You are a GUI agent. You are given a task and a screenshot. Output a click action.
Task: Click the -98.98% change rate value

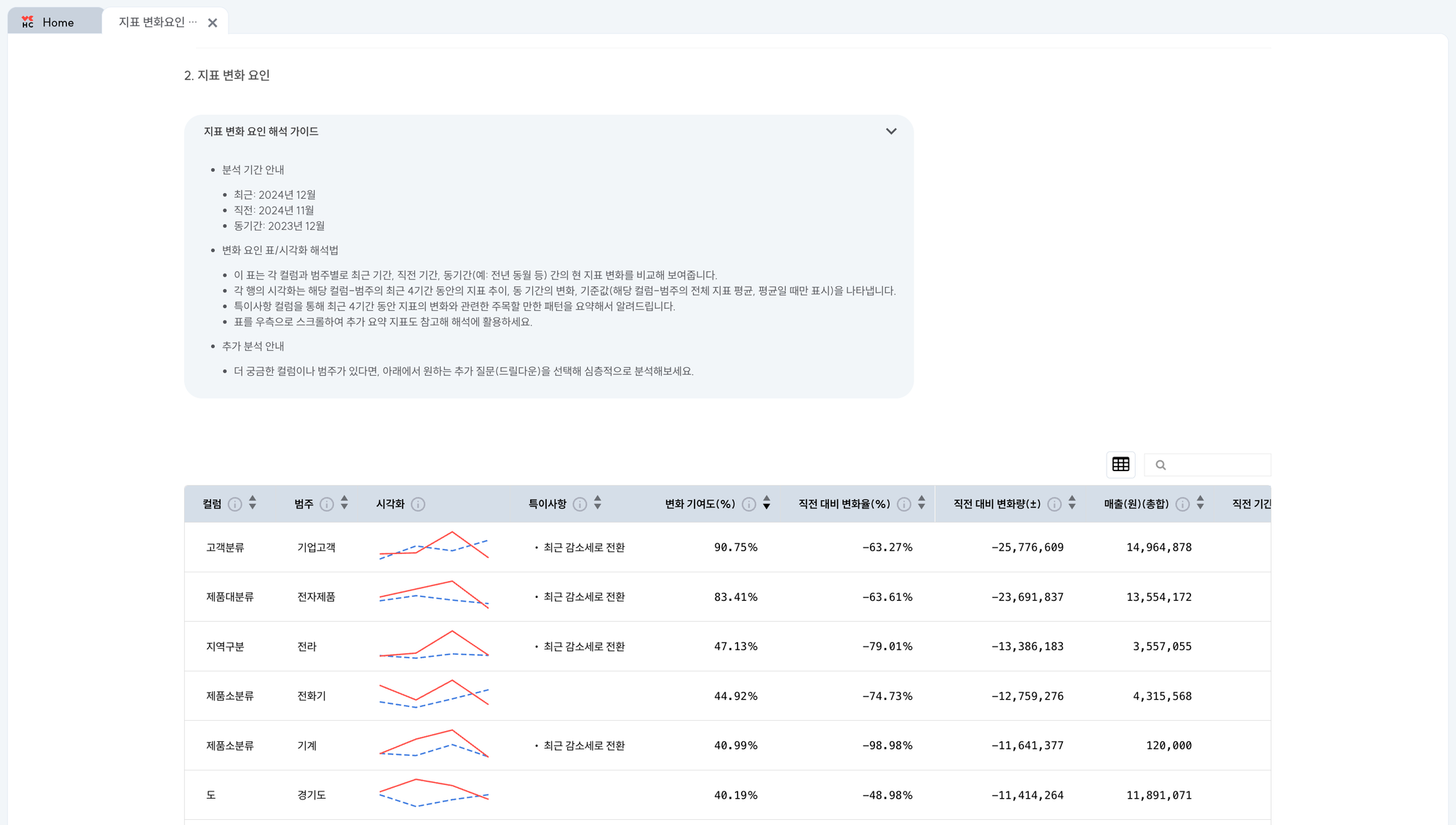tap(887, 746)
